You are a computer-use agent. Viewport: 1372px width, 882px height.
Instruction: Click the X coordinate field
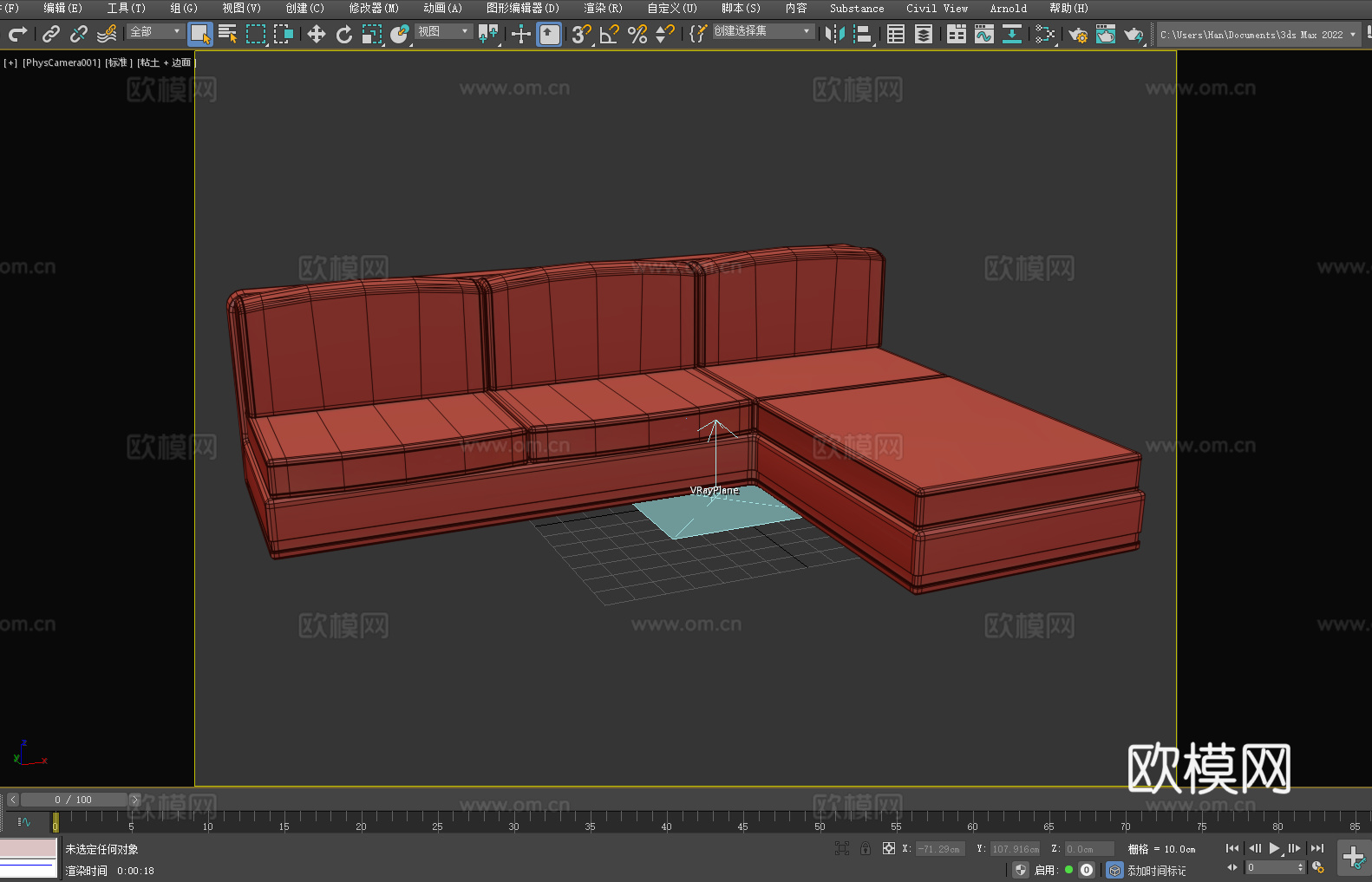pyautogui.click(x=940, y=849)
